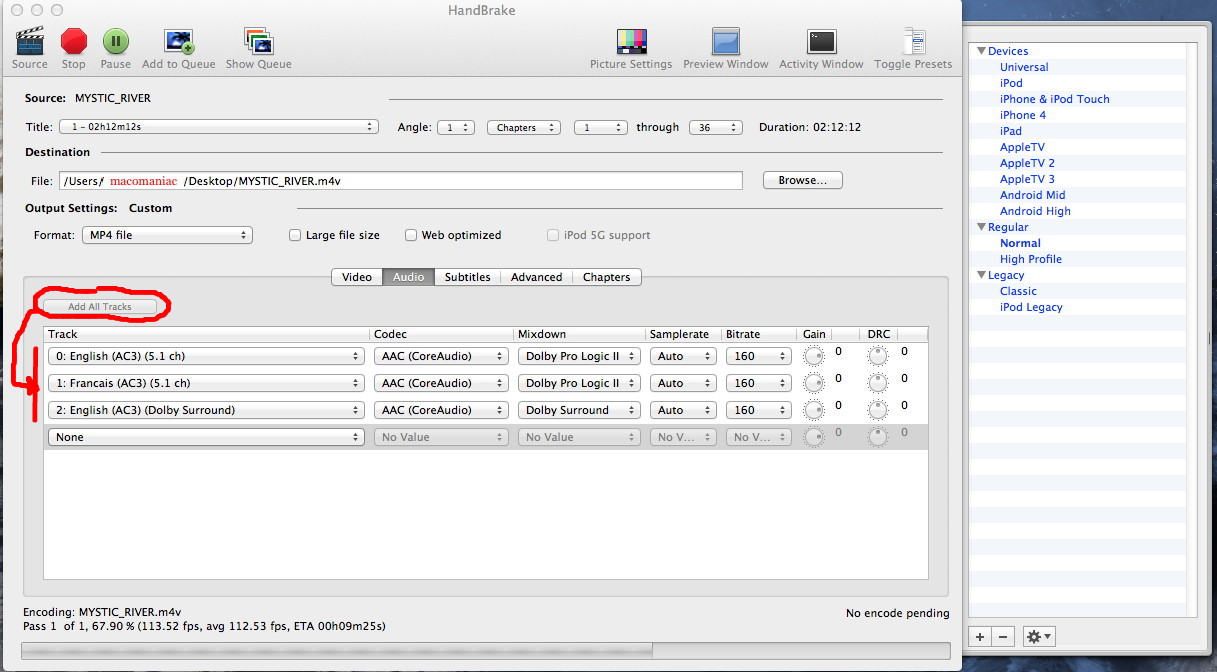This screenshot has height=672, width=1217.
Task: Select the iPhone & iPod Touch preset
Action: (1055, 99)
